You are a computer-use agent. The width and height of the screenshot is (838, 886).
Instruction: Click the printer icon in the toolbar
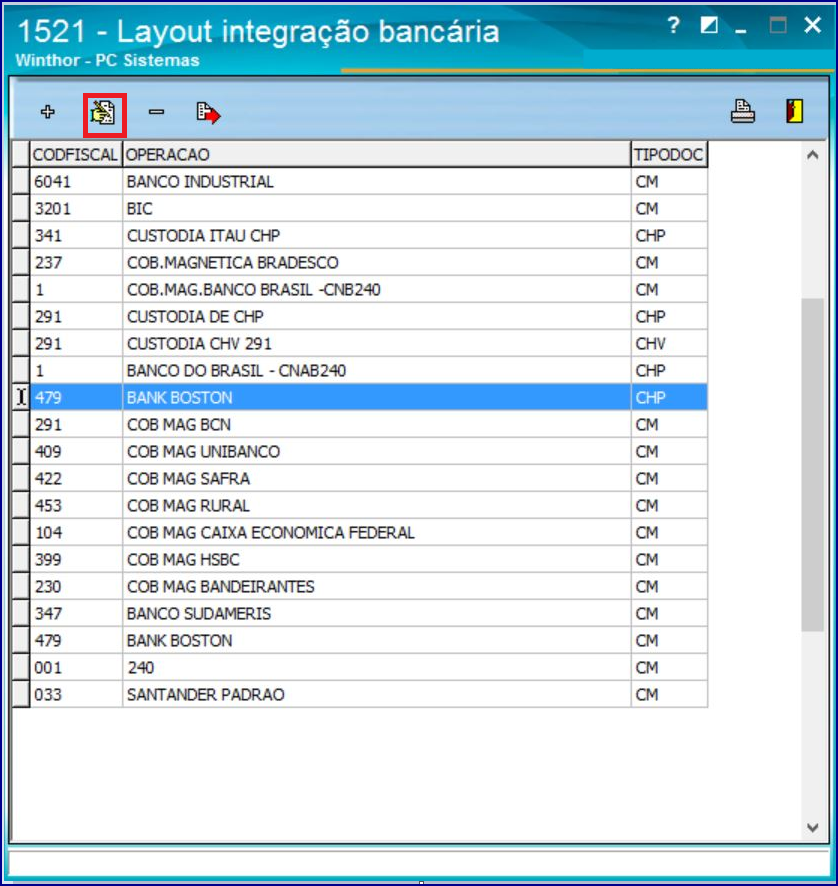coord(743,111)
